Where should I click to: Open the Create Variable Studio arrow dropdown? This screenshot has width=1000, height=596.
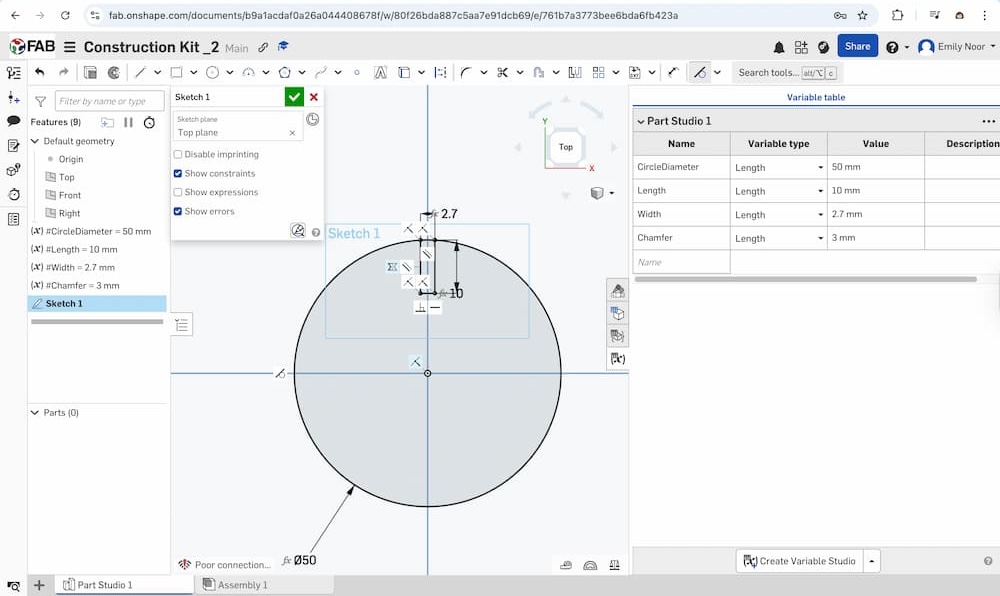click(871, 561)
